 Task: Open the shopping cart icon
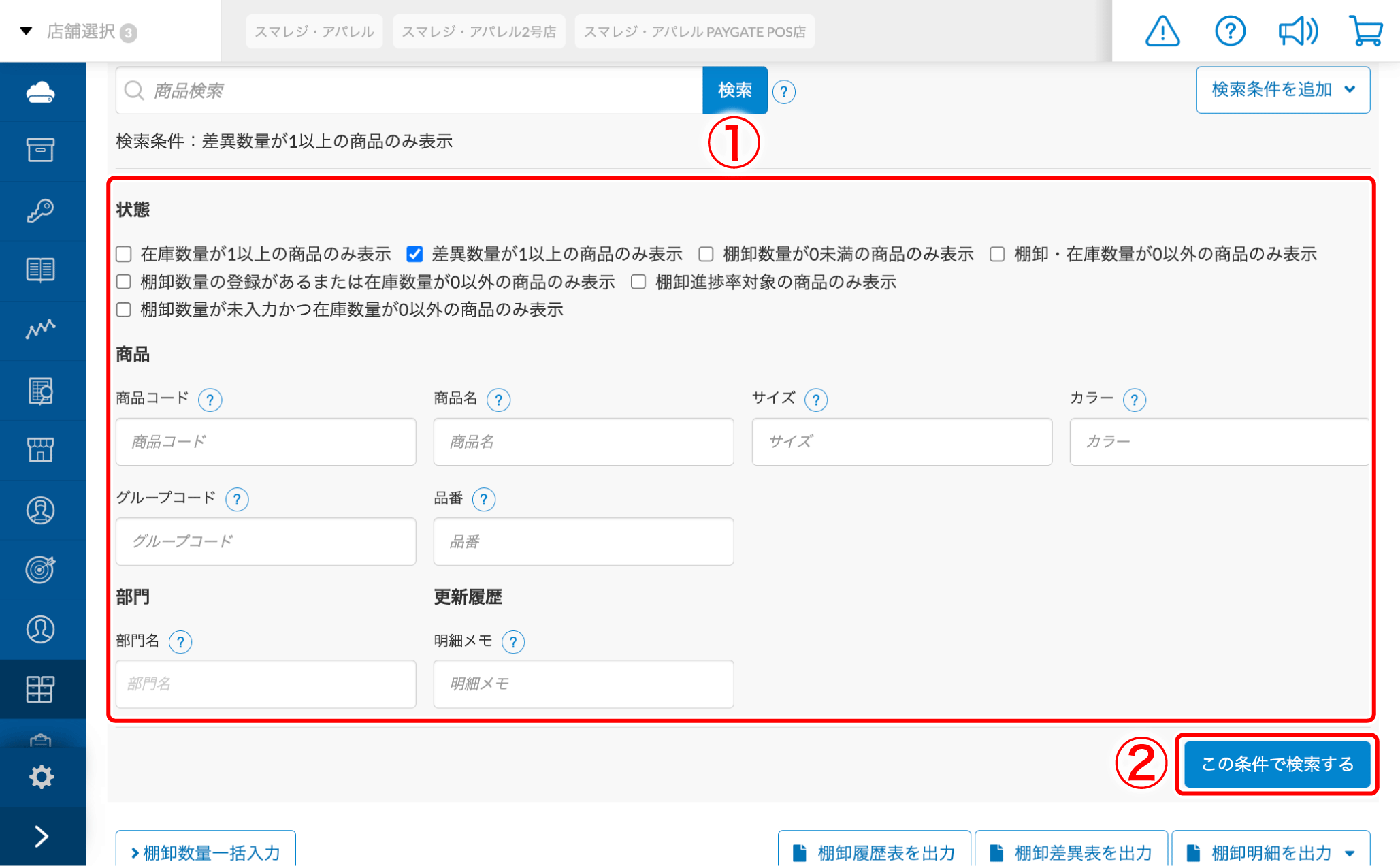tap(1365, 31)
